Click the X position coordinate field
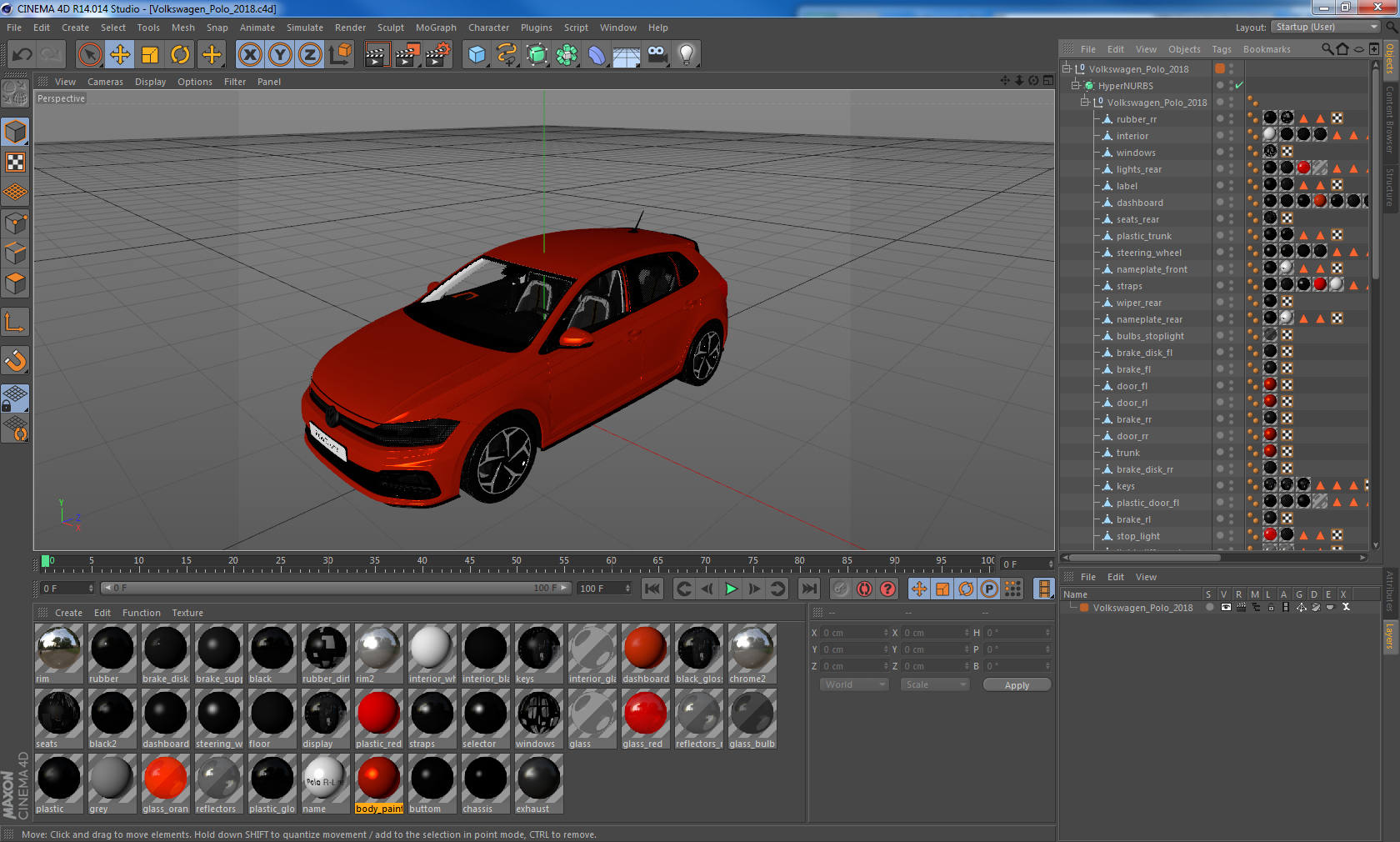Image resolution: width=1400 pixels, height=842 pixels. 854,633
